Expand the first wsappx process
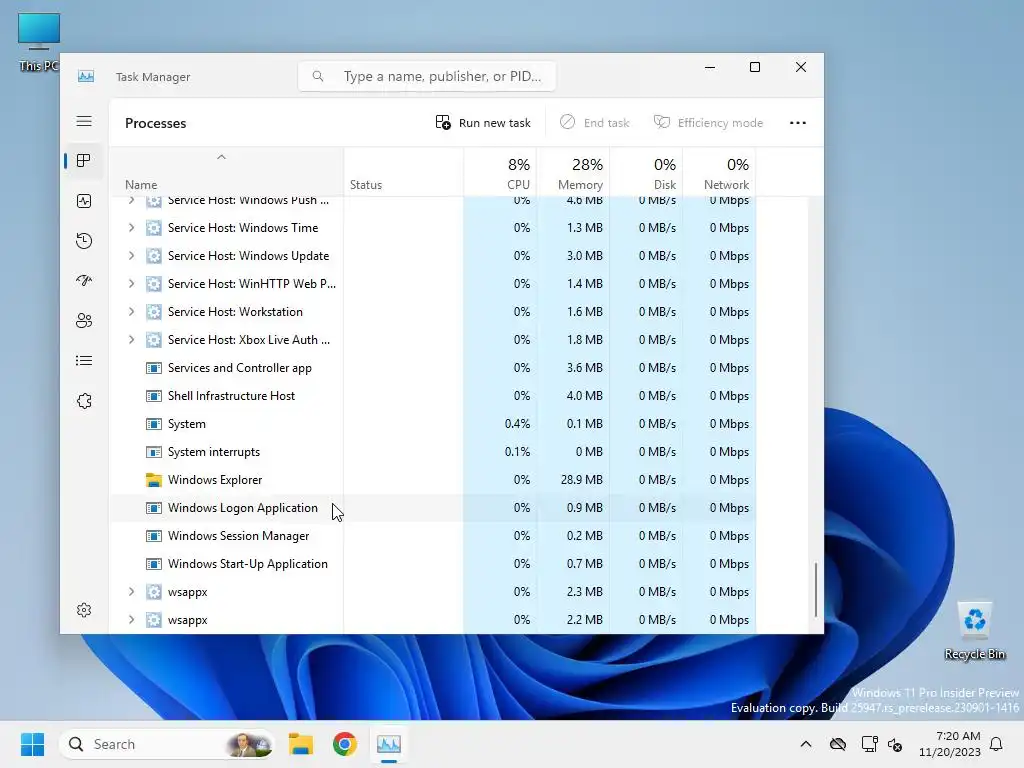1024x768 pixels. click(131, 592)
